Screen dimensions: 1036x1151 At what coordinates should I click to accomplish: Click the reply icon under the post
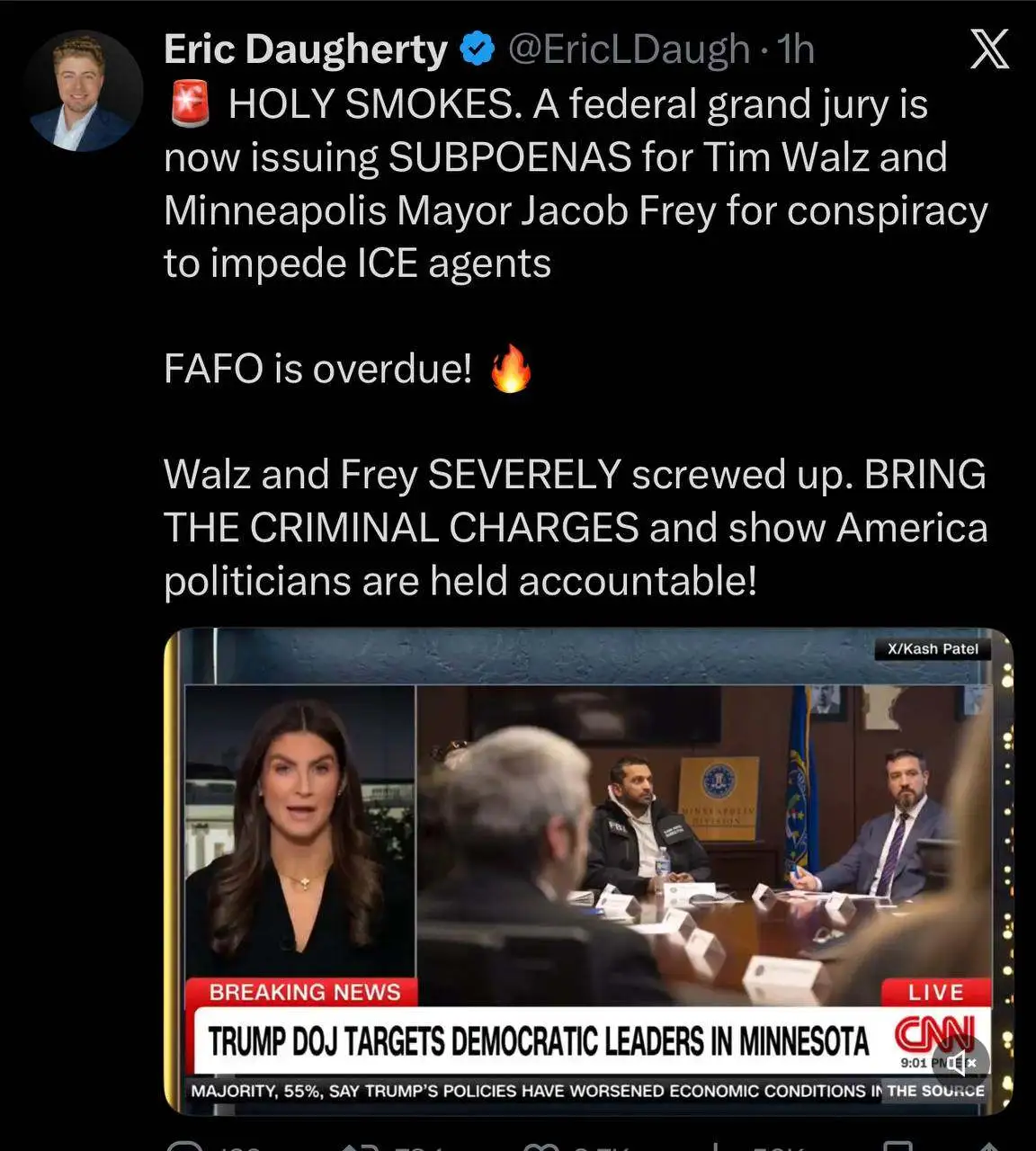[185, 1146]
